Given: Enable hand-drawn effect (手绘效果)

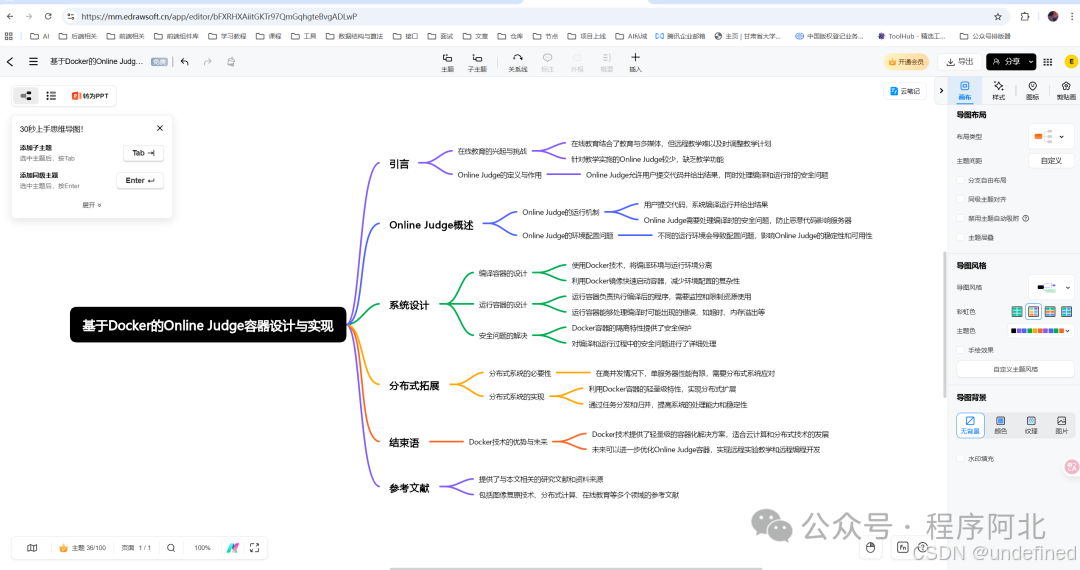Looking at the screenshot, I should pos(961,350).
